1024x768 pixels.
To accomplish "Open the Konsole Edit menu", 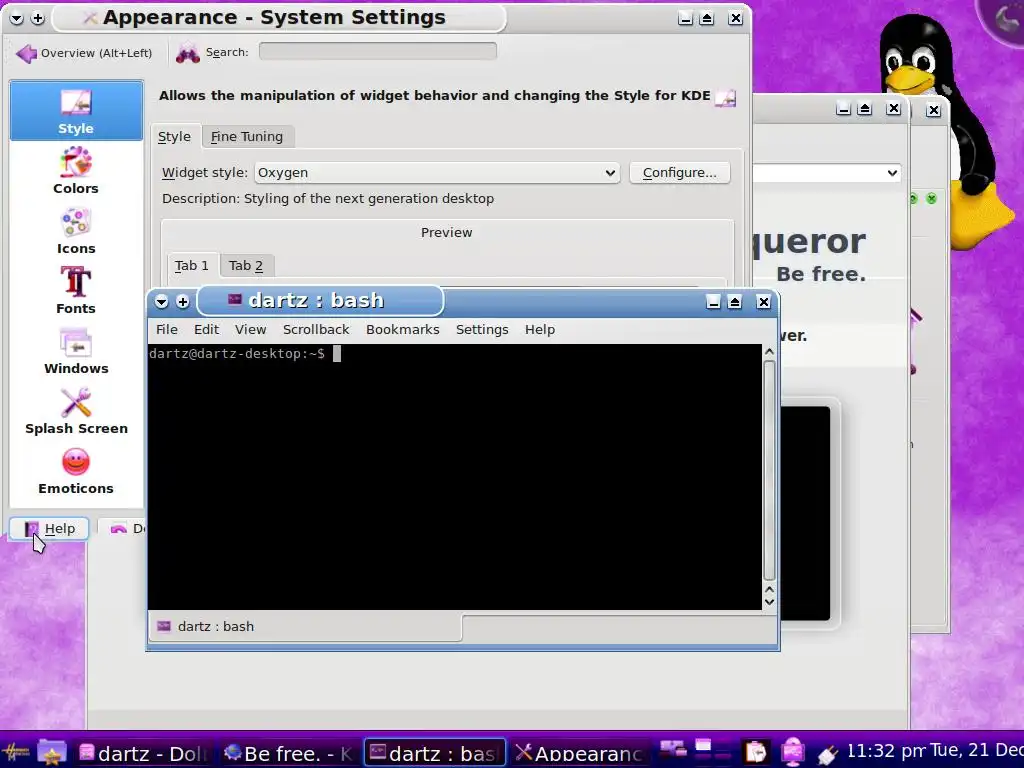I will [x=206, y=329].
